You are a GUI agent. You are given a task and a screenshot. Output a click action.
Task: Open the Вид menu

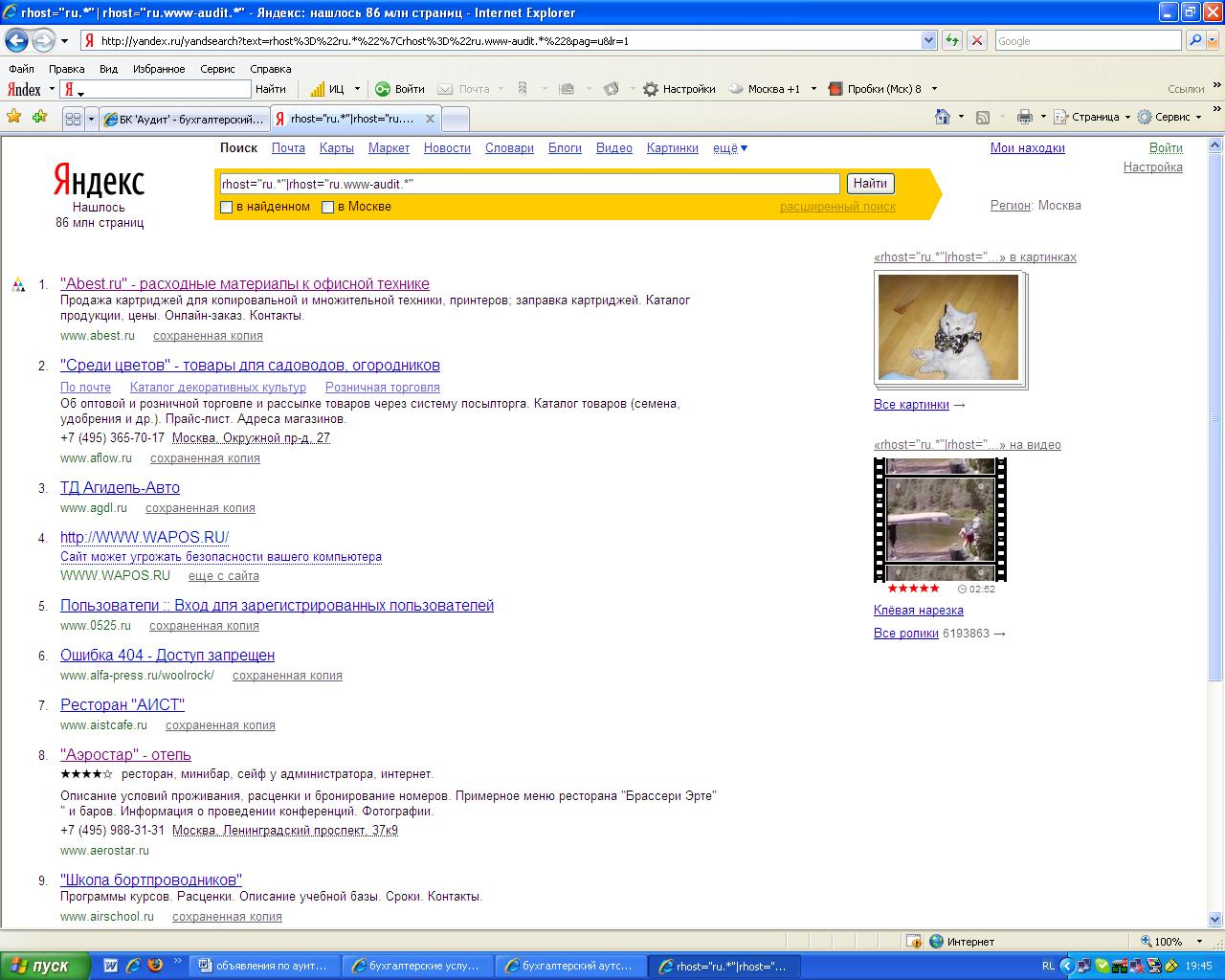108,69
